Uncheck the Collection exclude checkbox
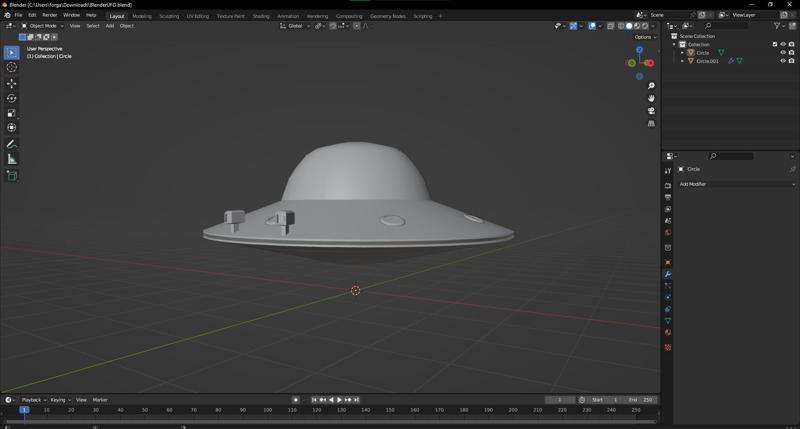This screenshot has height=429, width=800. (775, 44)
